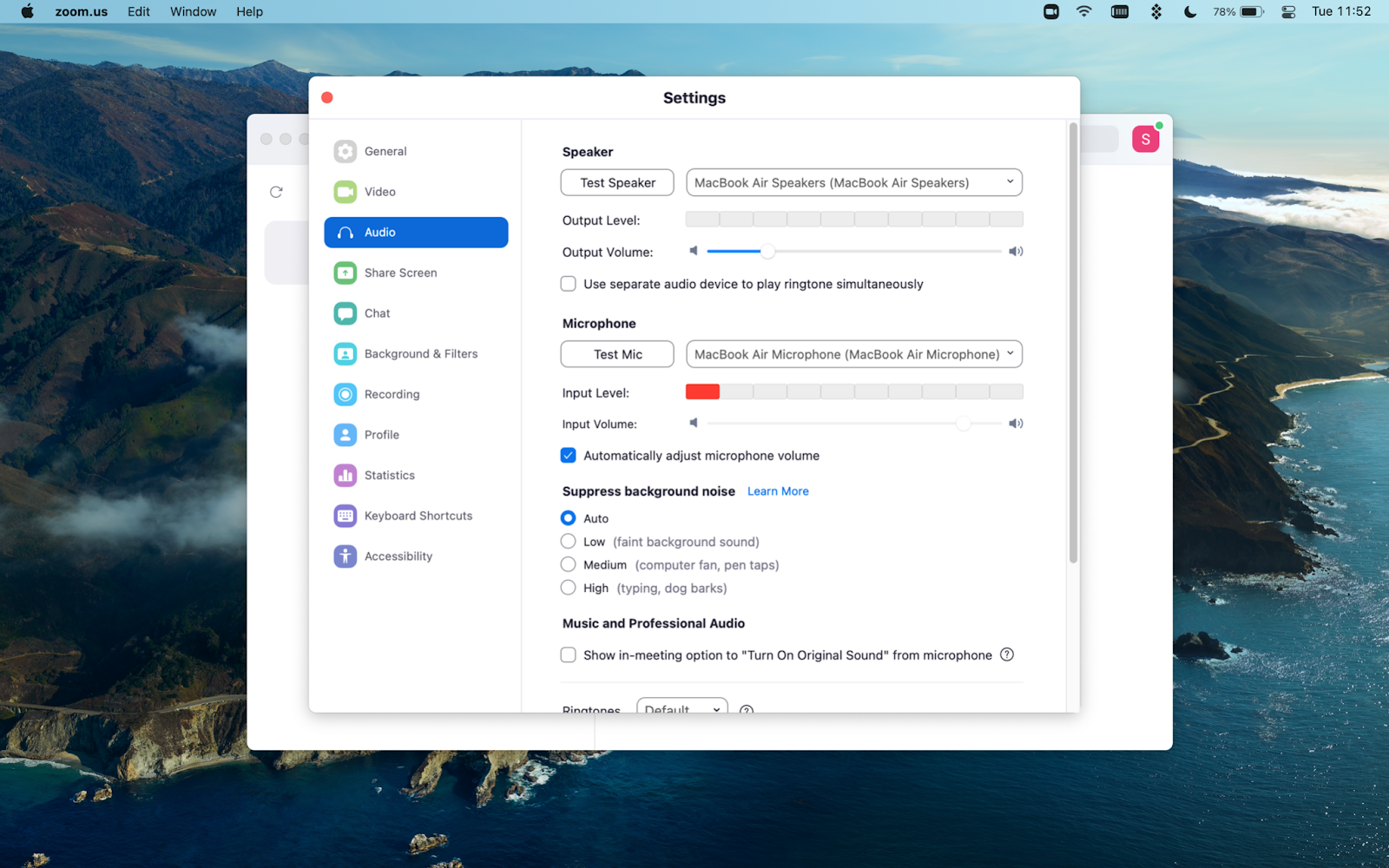Click the menu bar clock Tue 11:52

pos(1341,11)
